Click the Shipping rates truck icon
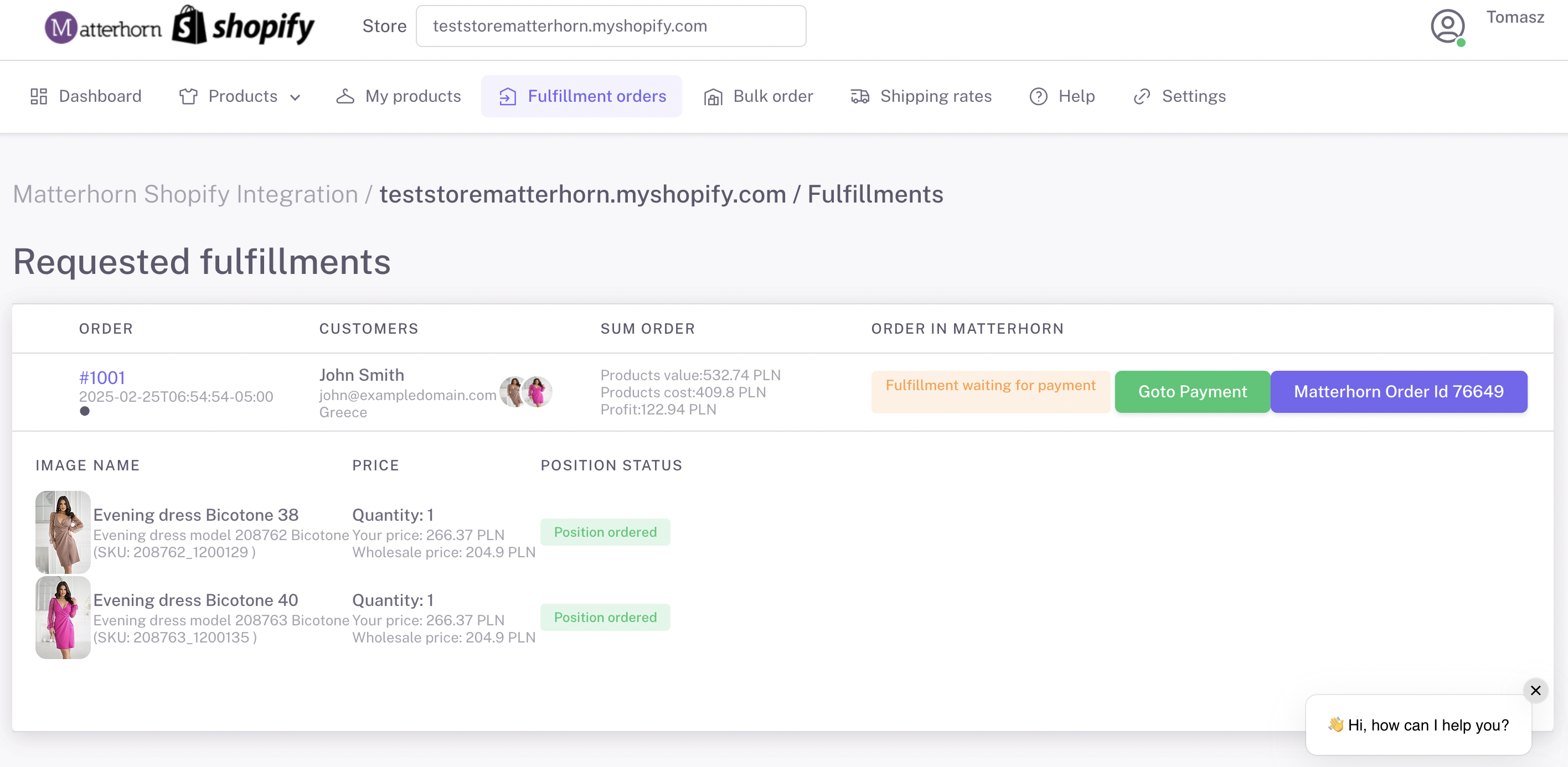1568x767 pixels. [860, 96]
